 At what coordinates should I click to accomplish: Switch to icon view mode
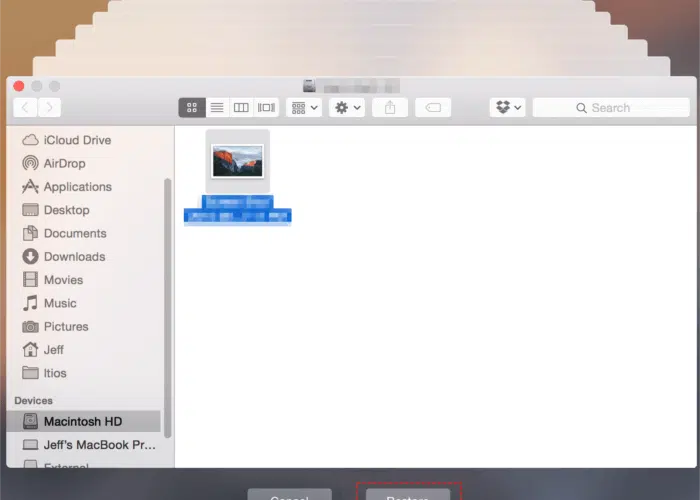coord(191,107)
